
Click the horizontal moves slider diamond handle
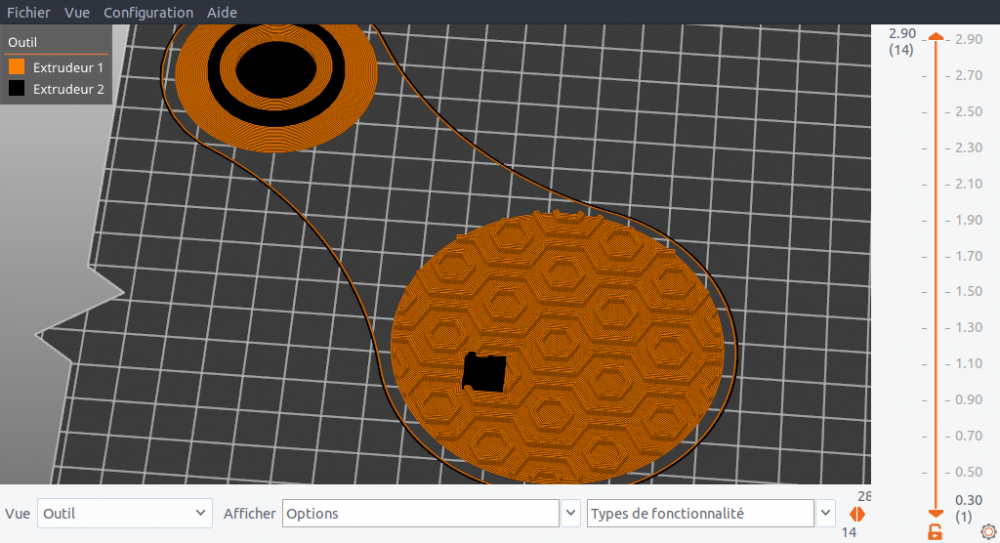click(x=857, y=514)
